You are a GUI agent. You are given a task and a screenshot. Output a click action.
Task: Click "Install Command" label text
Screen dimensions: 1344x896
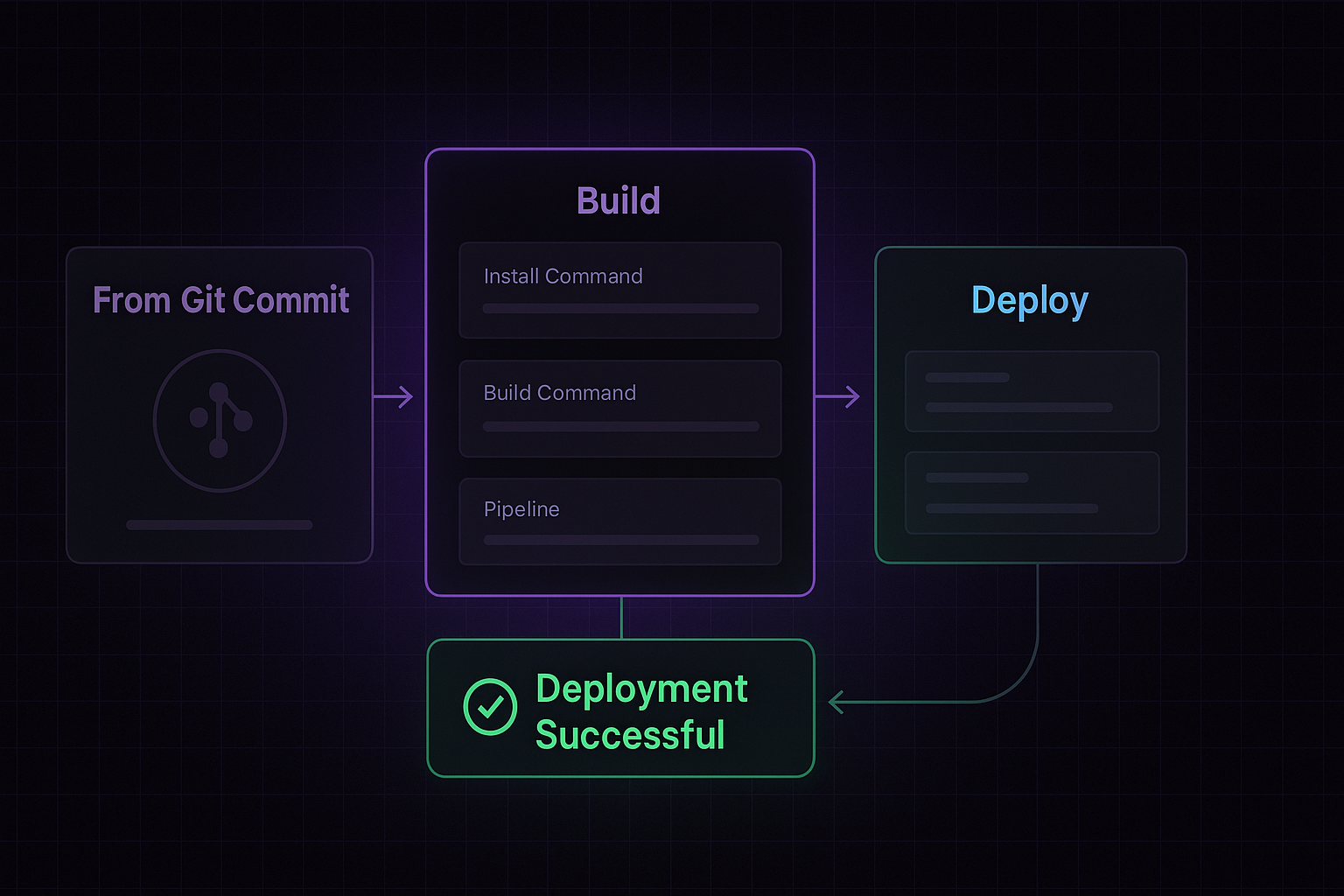pyautogui.click(x=563, y=276)
